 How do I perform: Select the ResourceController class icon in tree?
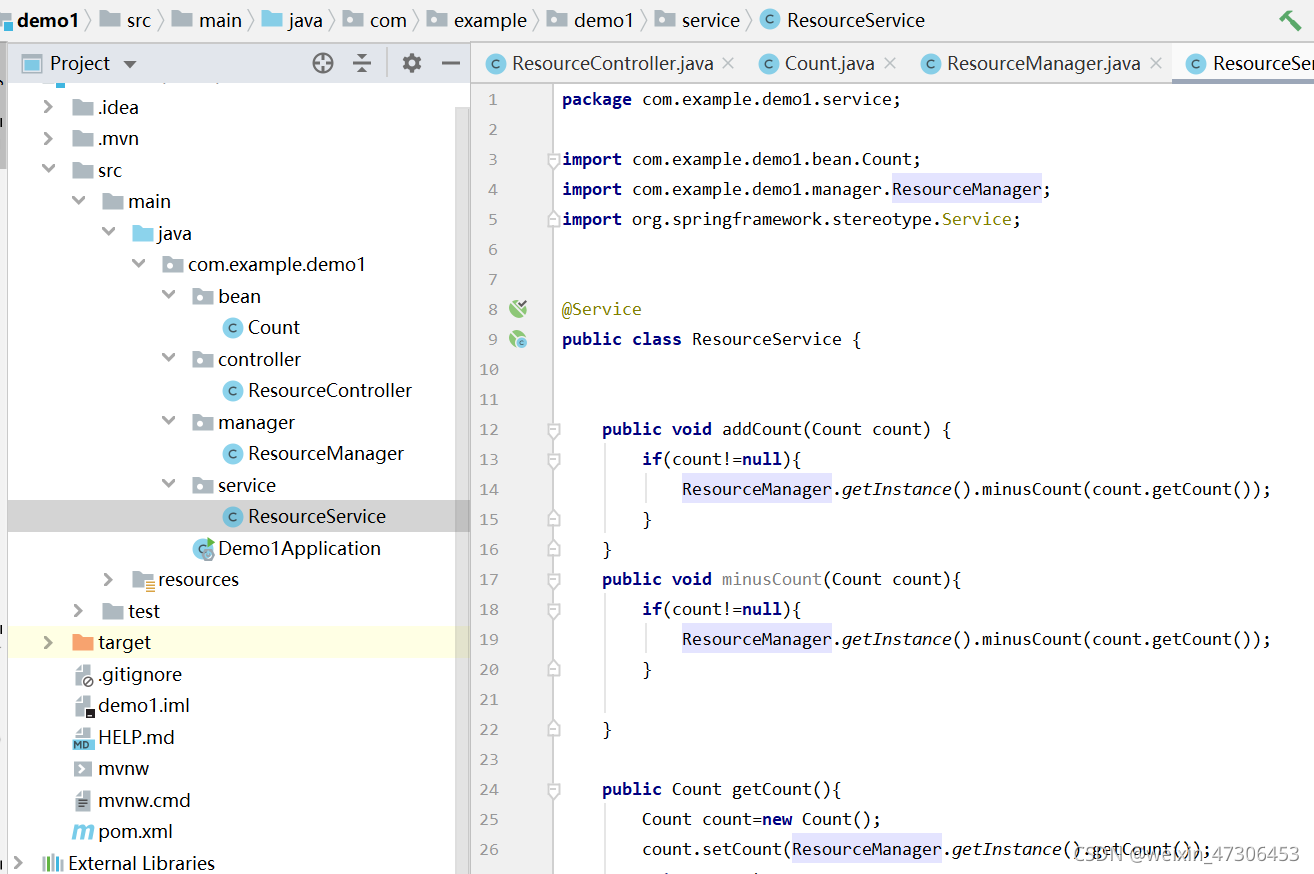(x=233, y=391)
